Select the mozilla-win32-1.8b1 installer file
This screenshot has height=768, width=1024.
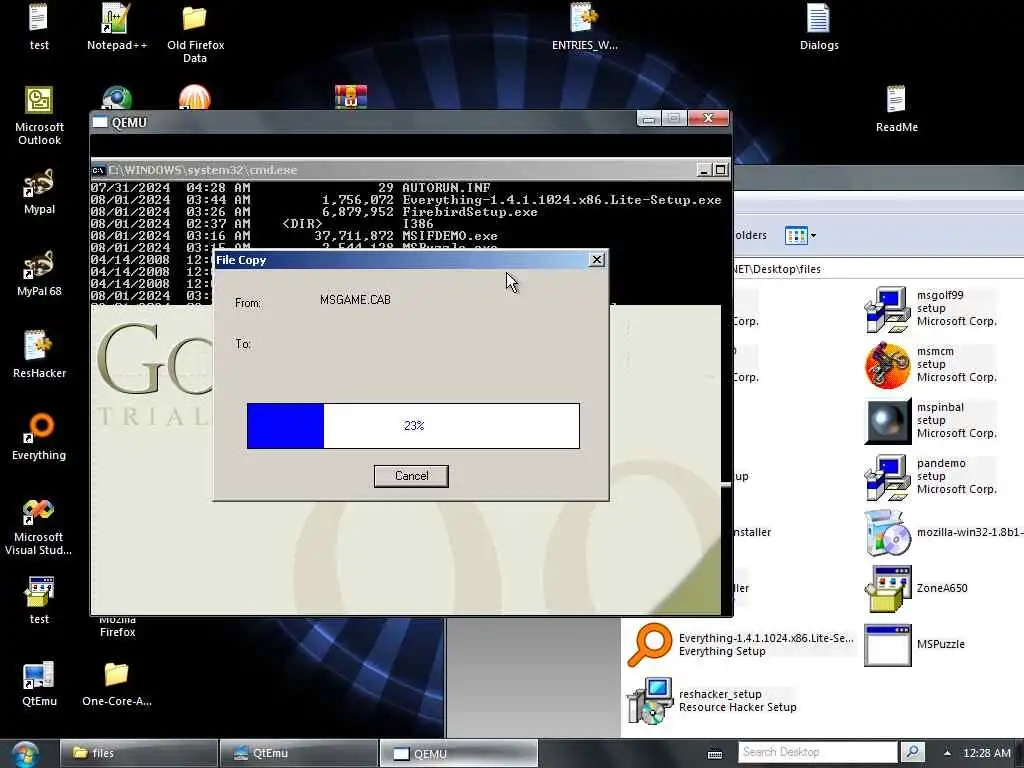point(943,532)
